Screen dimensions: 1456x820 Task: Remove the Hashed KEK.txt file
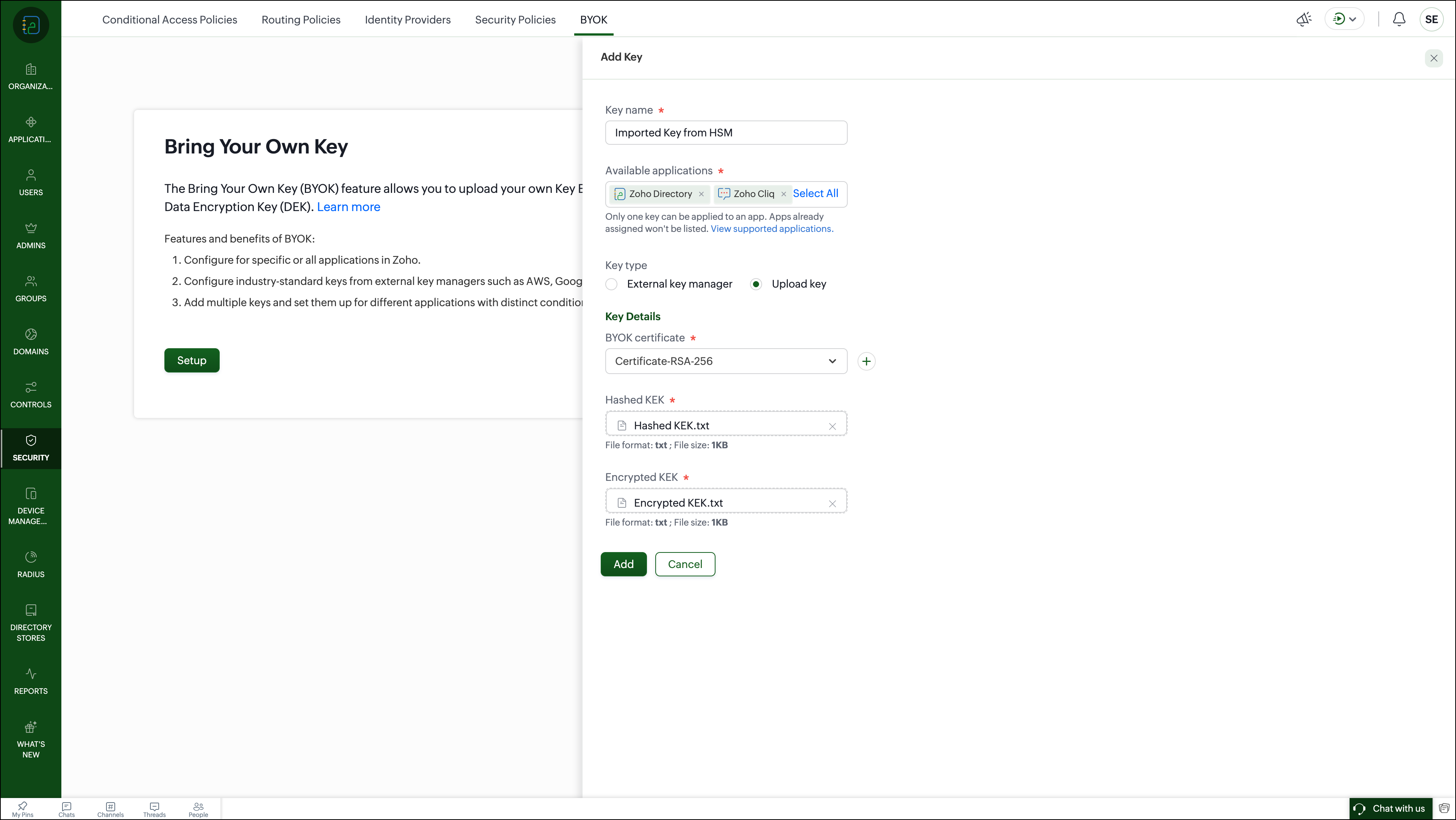coord(832,426)
